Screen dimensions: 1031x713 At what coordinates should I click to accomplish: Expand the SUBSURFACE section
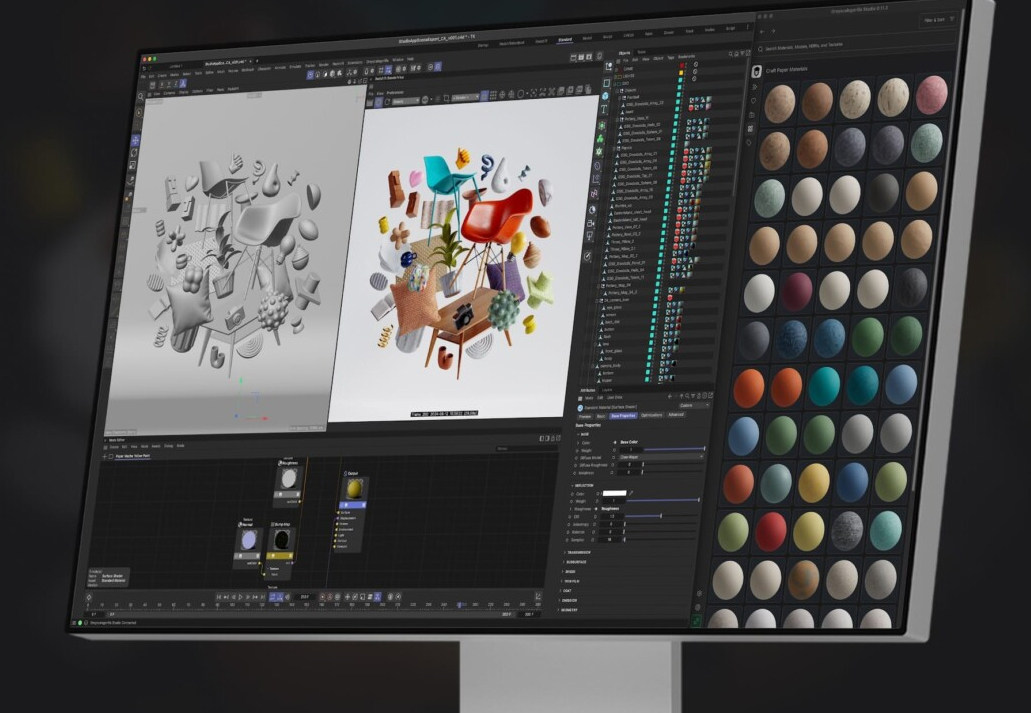[x=574, y=562]
